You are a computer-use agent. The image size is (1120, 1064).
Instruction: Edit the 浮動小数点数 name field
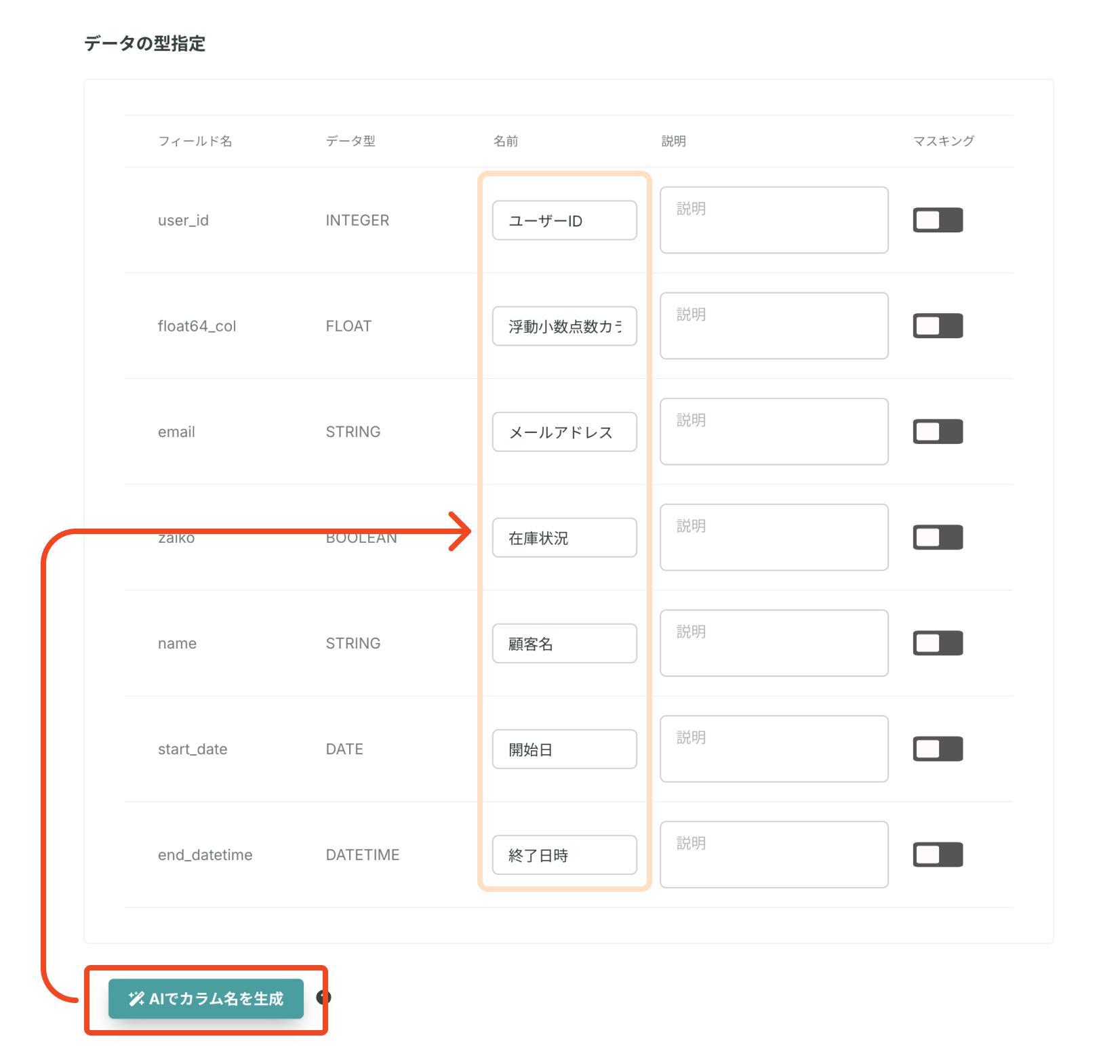pos(564,326)
